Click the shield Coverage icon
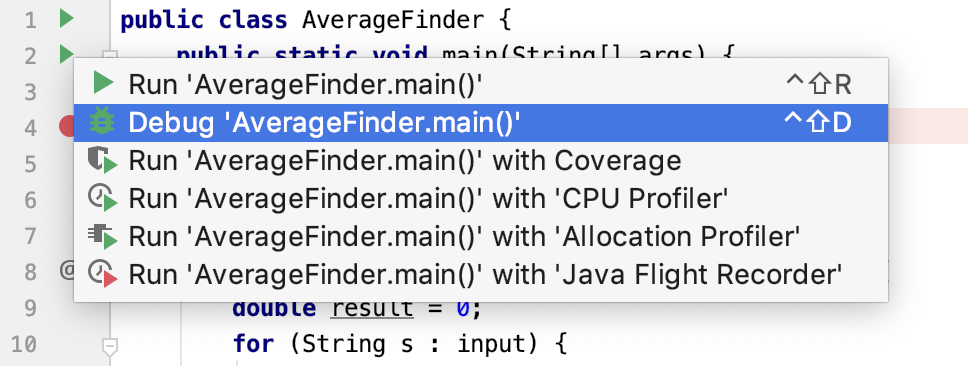Viewport: 968px width, 366px height. point(102,161)
